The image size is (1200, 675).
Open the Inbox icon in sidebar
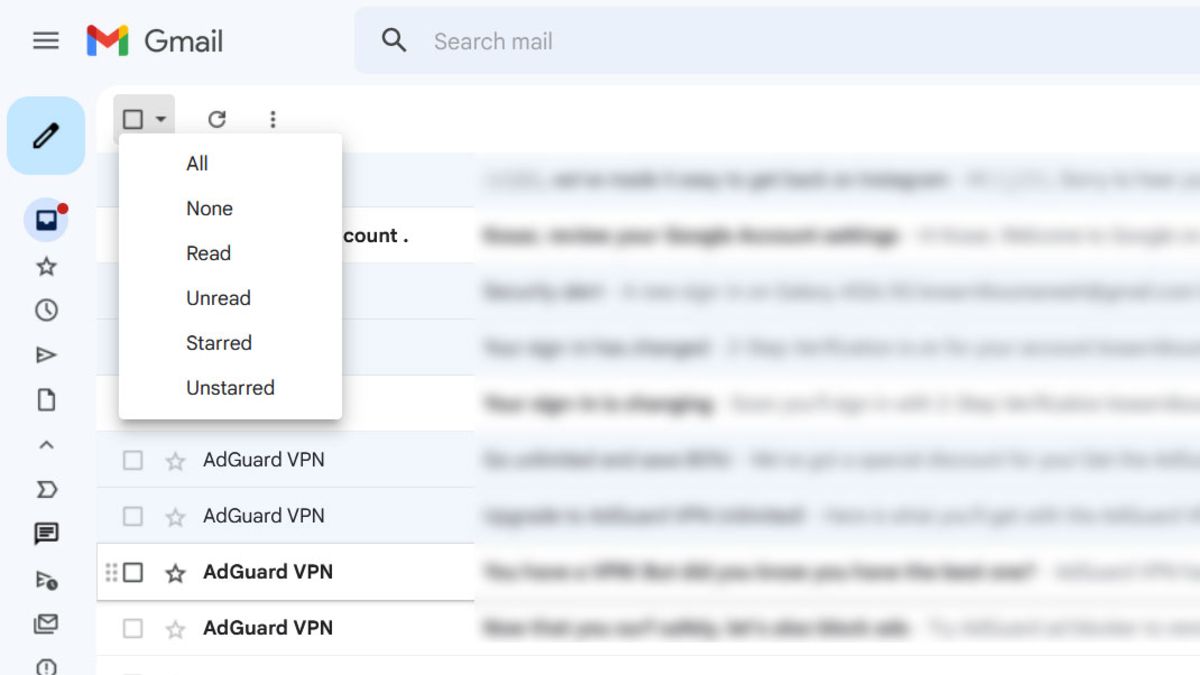coord(46,220)
